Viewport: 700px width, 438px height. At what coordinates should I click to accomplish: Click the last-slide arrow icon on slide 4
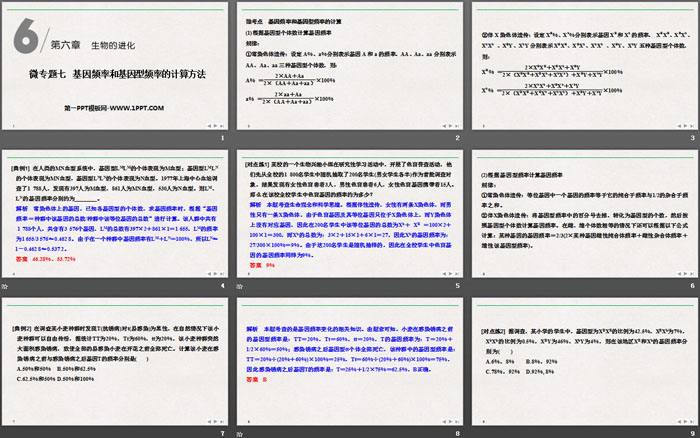coord(222,274)
